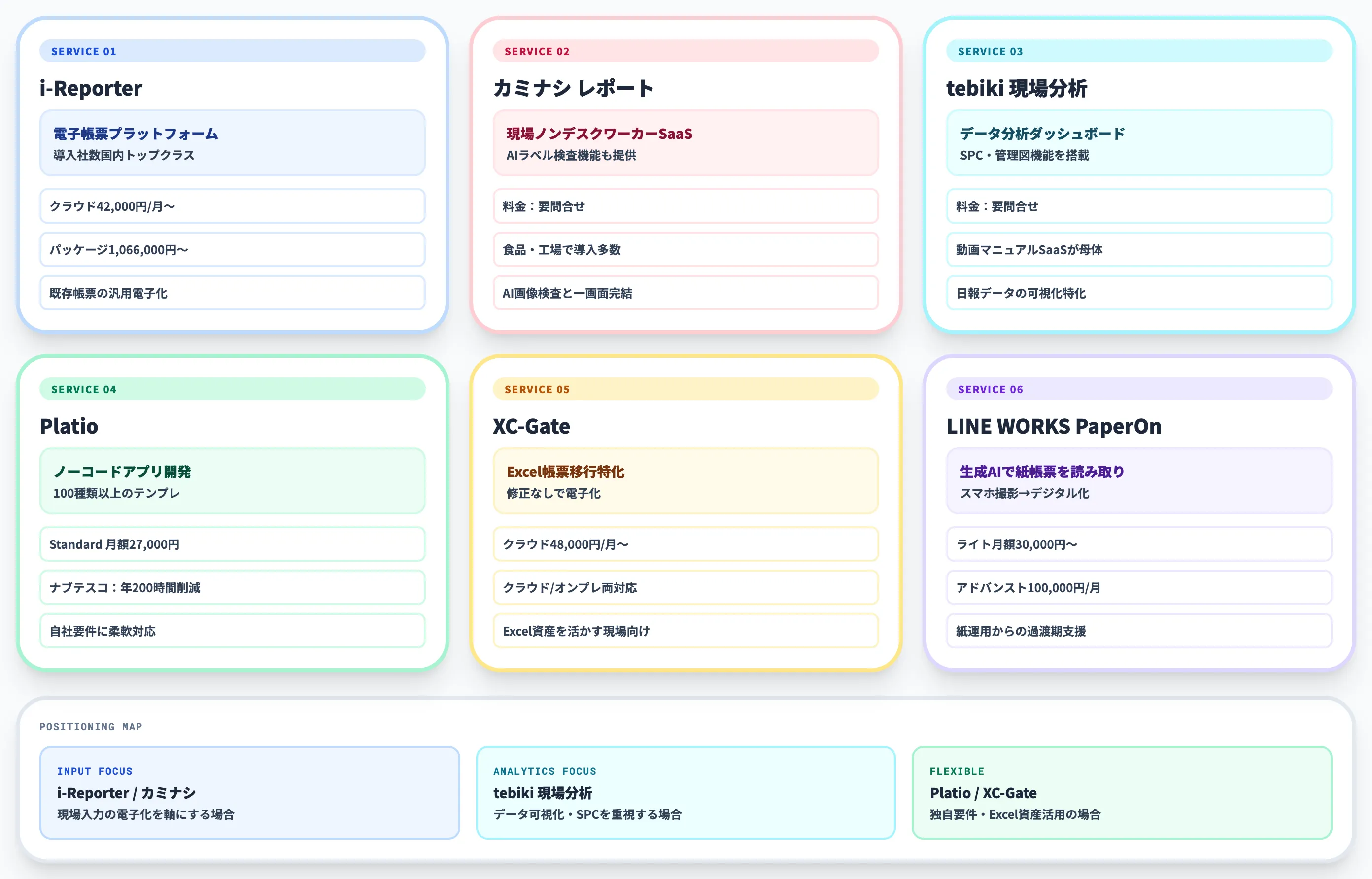
Task: Click the Standard 月額27,000円 row
Action: 232,544
